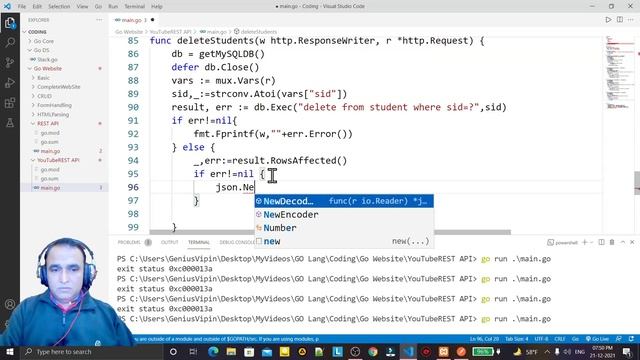Choose the 'new' autocomplete suggestion
This screenshot has height=360, width=640.
click(344, 241)
